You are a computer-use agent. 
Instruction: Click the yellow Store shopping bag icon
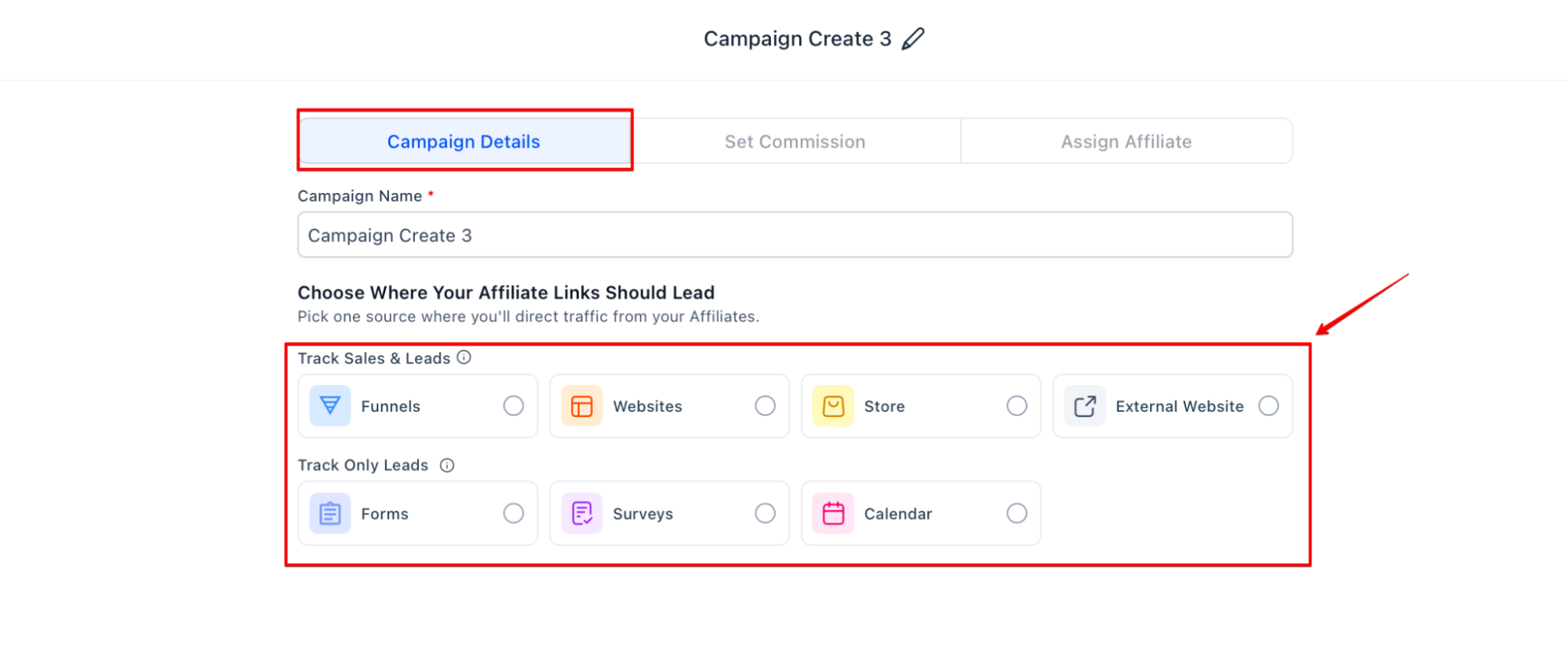[x=833, y=405]
